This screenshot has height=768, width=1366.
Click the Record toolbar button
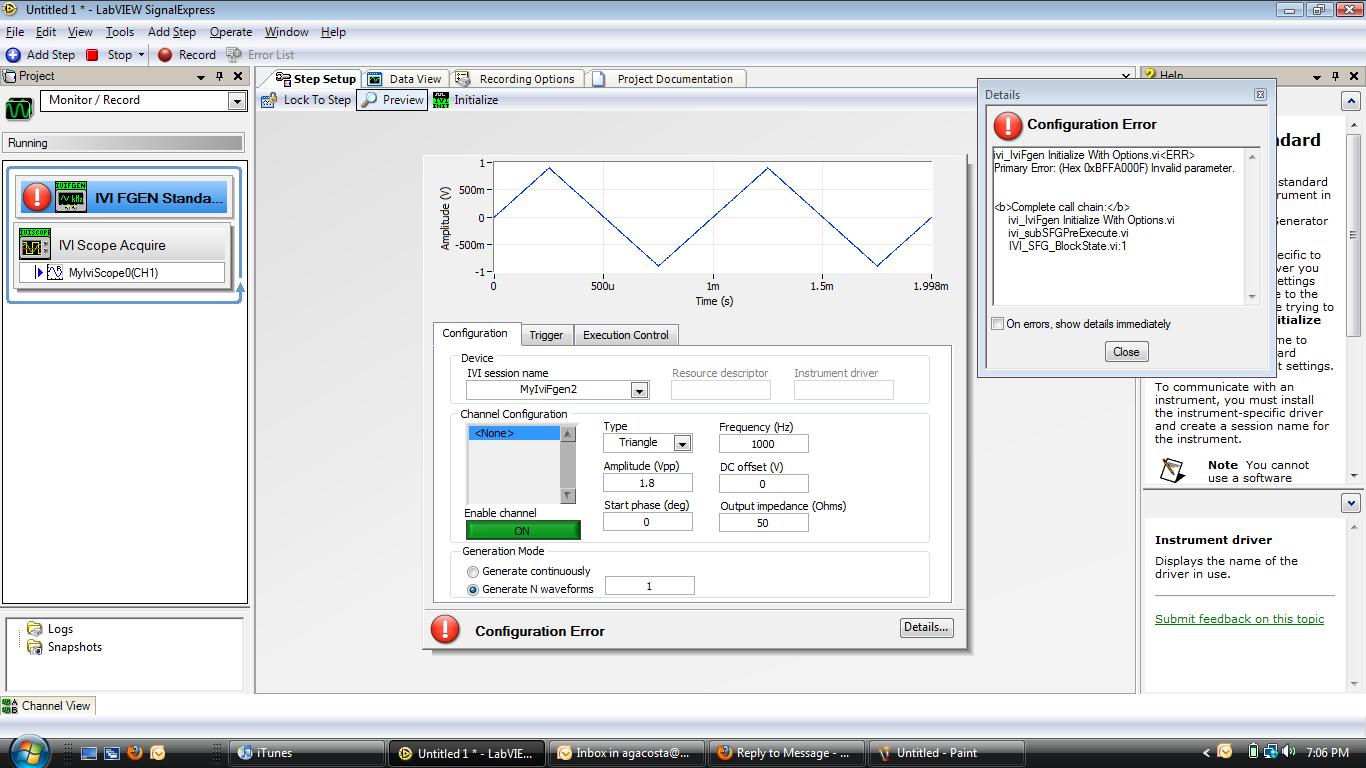[187, 55]
